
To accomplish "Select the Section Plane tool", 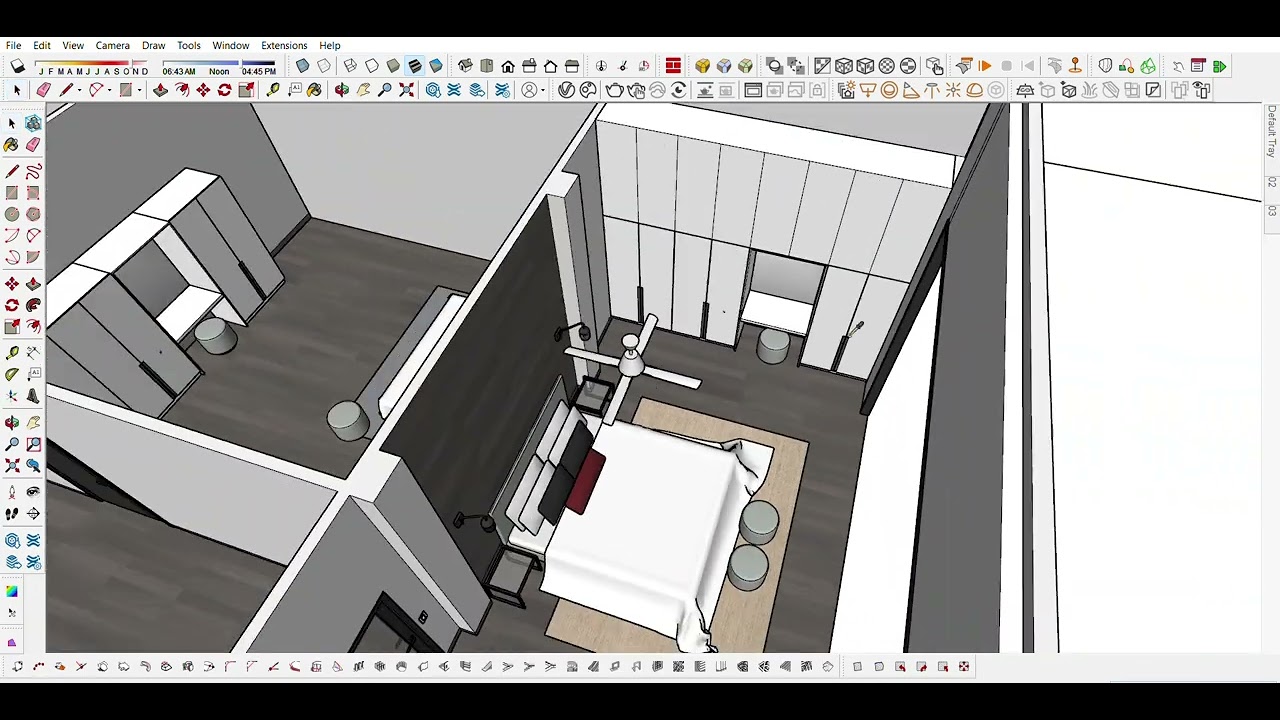I will [33, 514].
